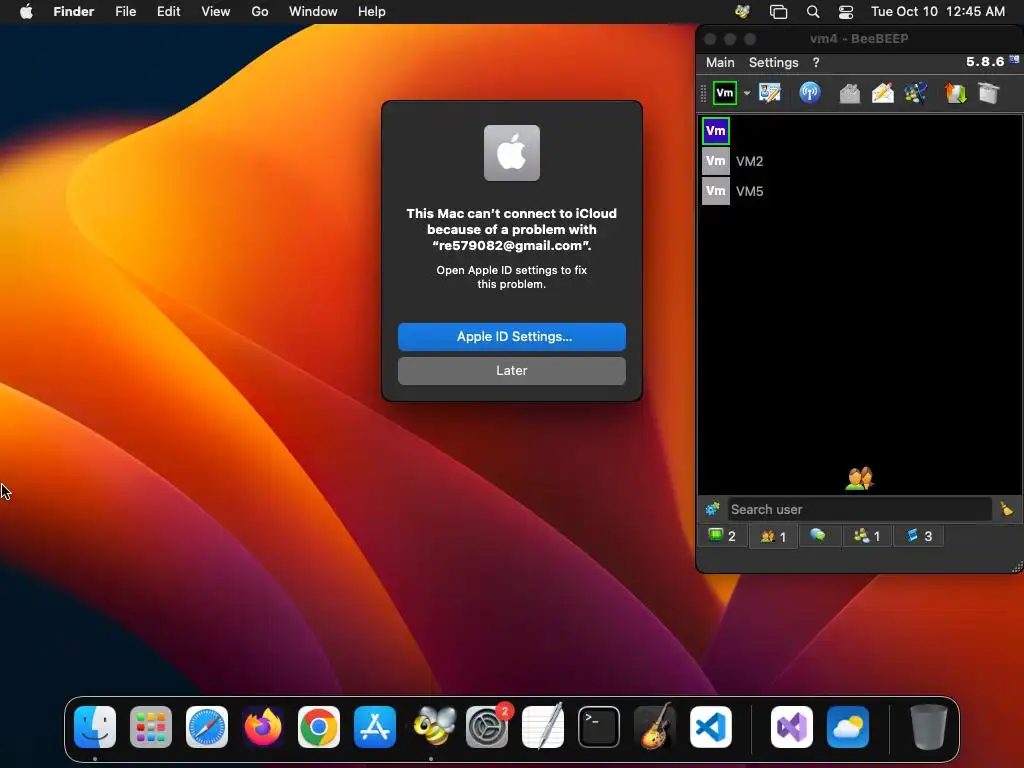The width and height of the screenshot is (1024, 768).
Task: Click the BeeBEEP bee icon in Dock
Action: click(434, 727)
